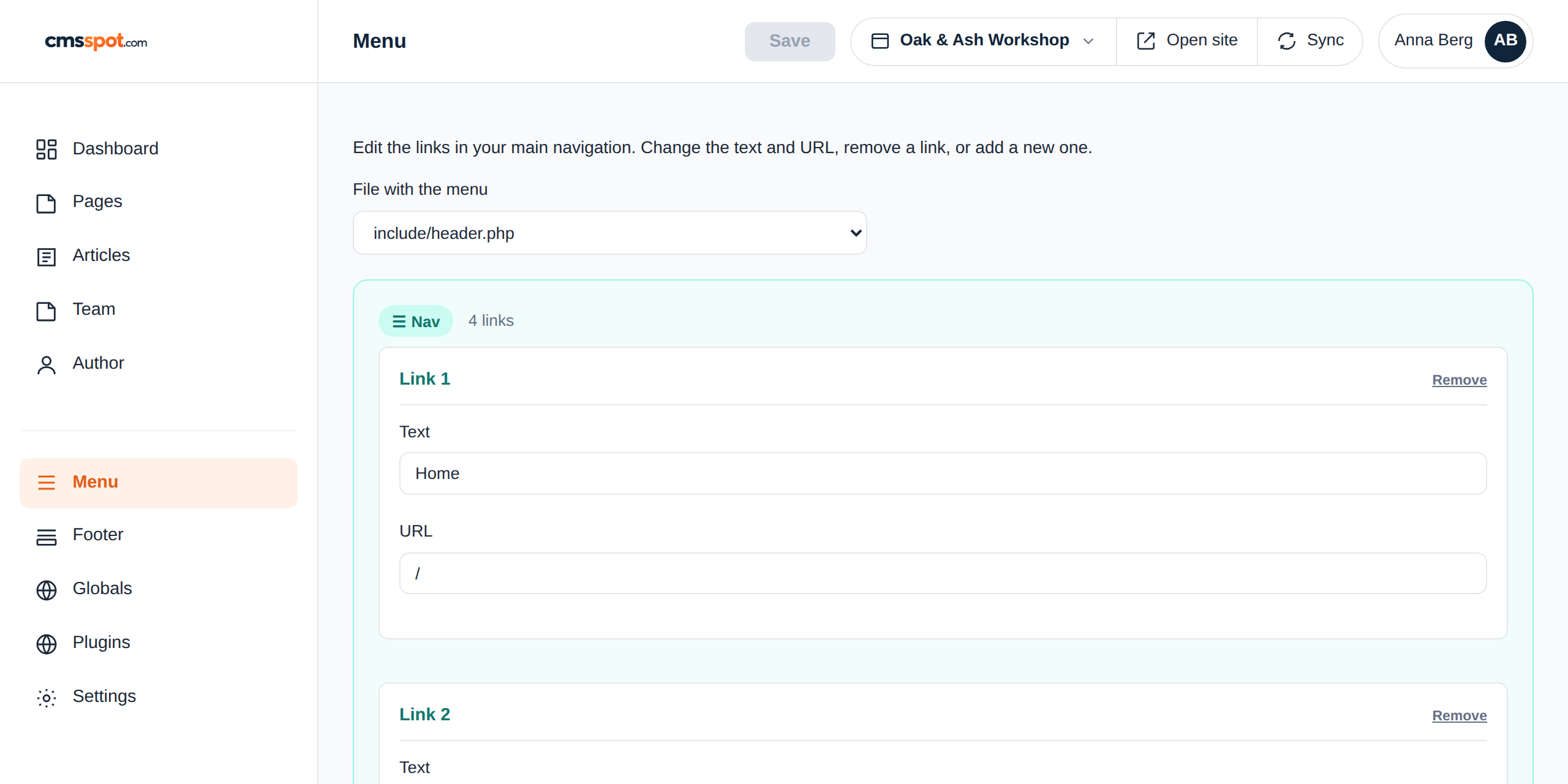The width and height of the screenshot is (1568, 784).
Task: Click the Plugins globe icon
Action: [x=46, y=644]
